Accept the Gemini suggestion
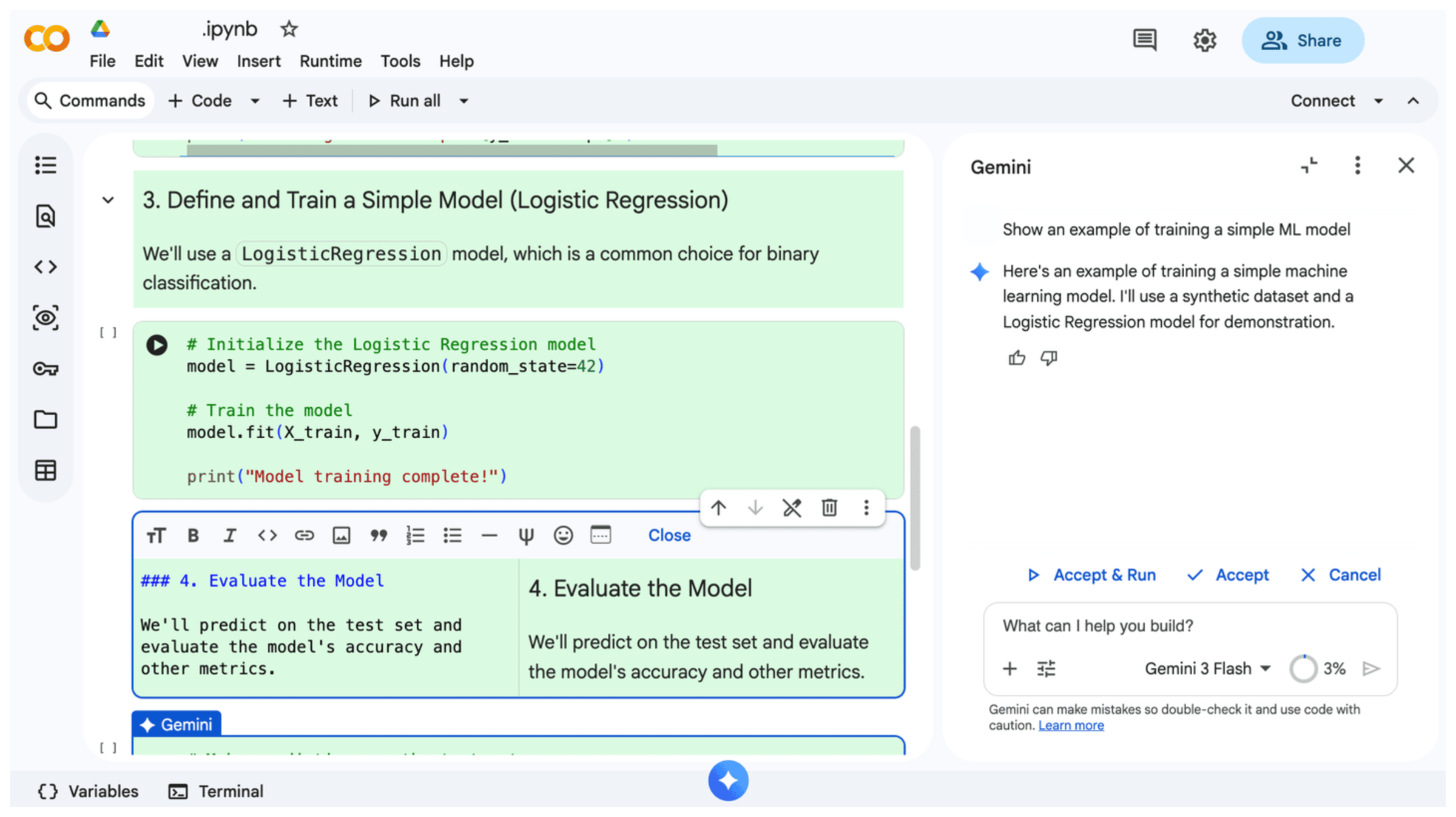1456x817 pixels. 1228,575
